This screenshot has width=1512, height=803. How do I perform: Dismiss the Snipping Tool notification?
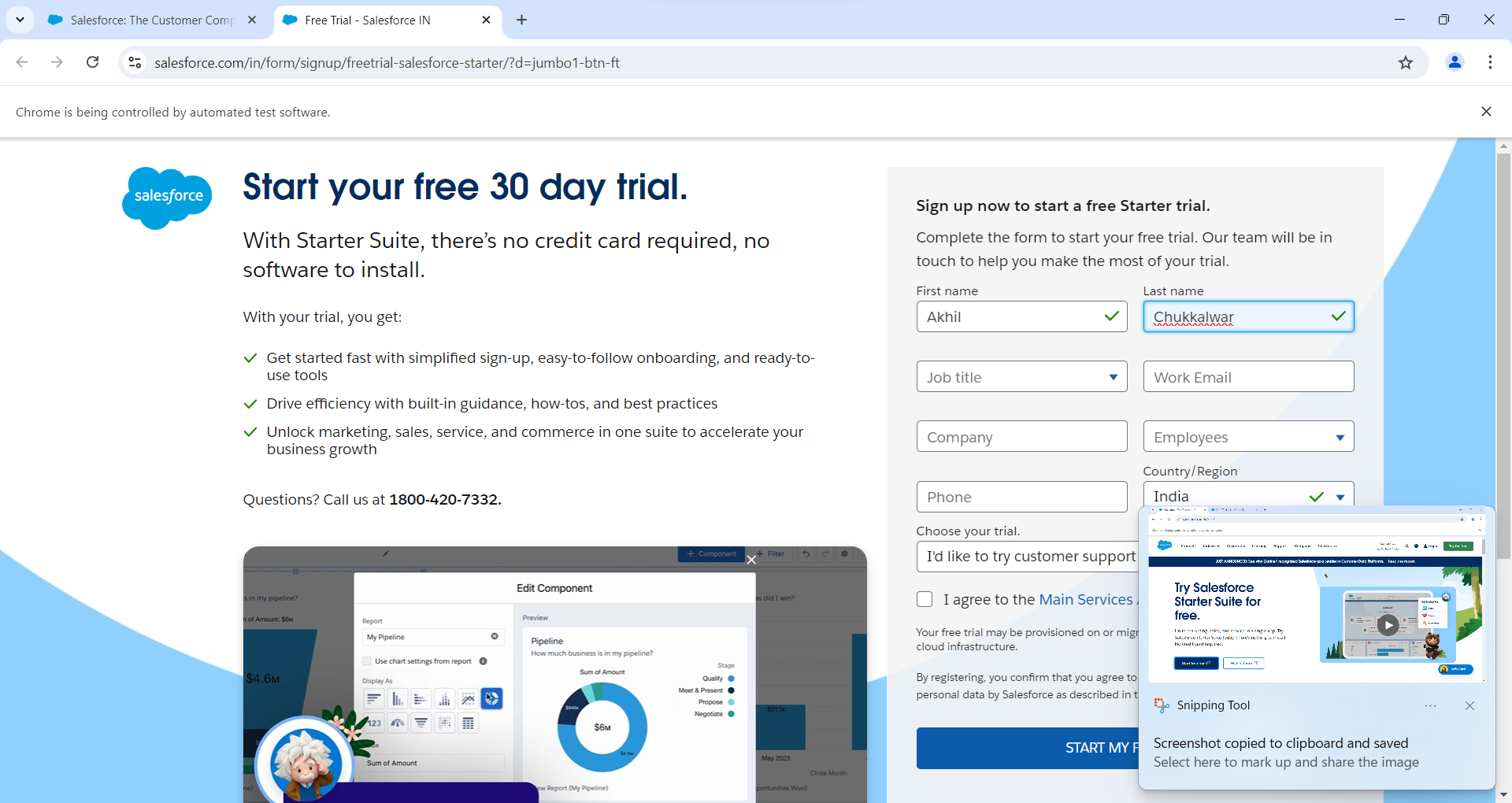(1469, 705)
